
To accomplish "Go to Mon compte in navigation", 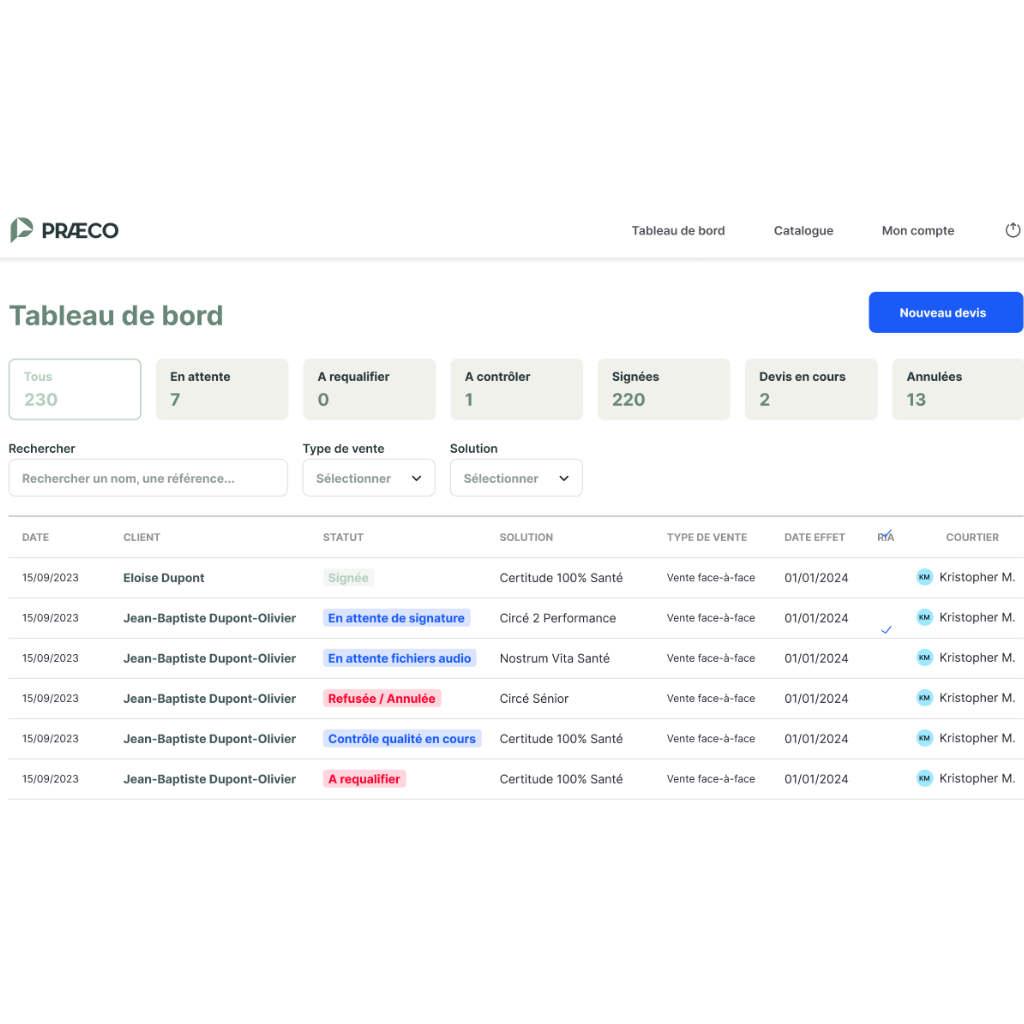I will pyautogui.click(x=917, y=231).
